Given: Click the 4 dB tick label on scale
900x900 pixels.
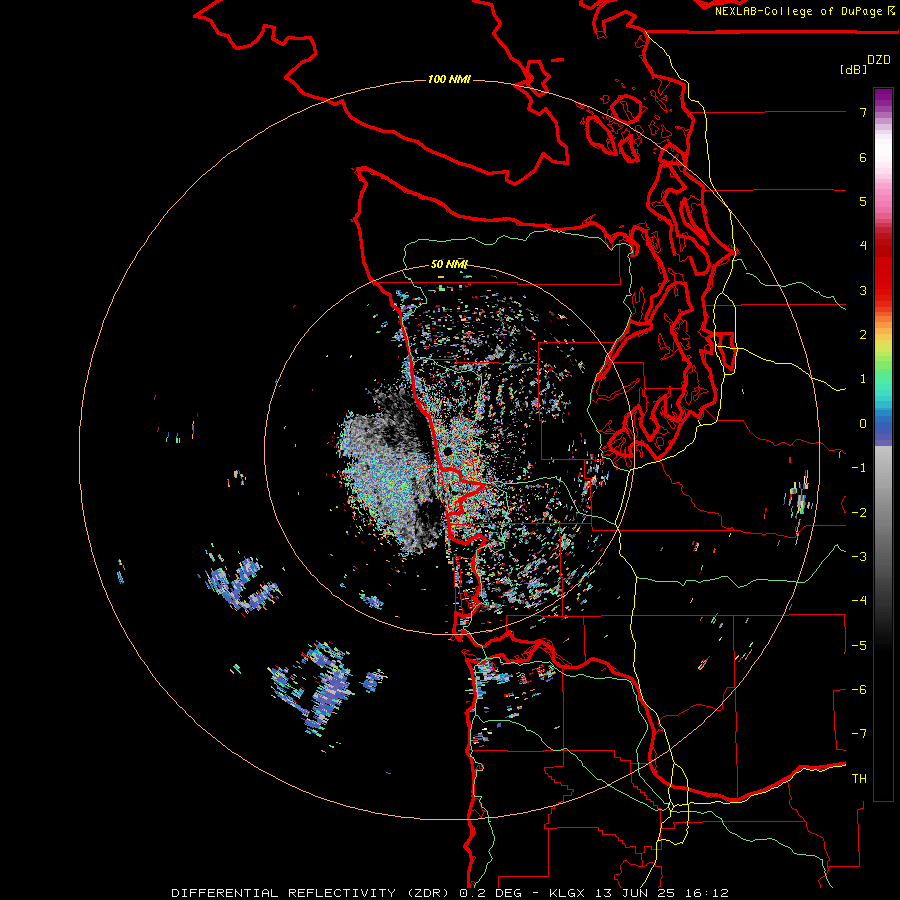Looking at the screenshot, I should pyautogui.click(x=863, y=246).
